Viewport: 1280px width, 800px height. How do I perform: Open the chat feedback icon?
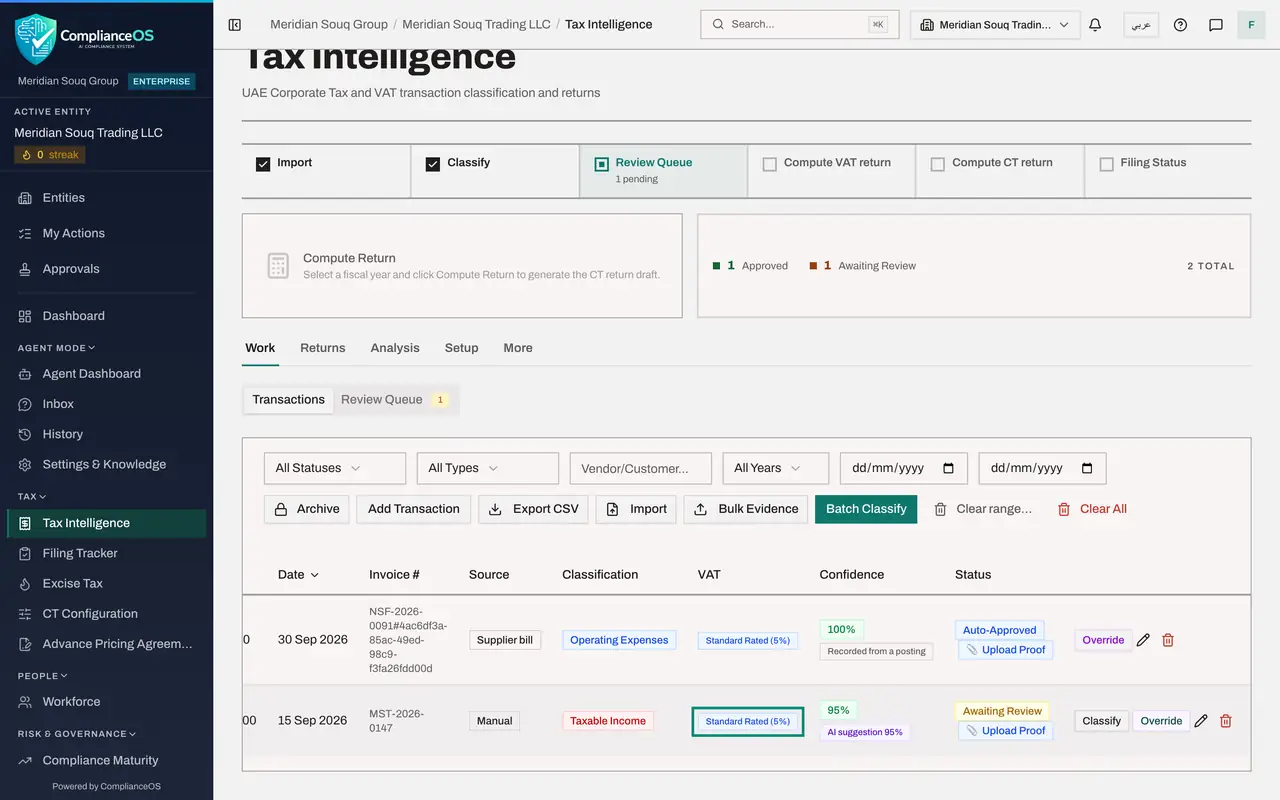coord(1216,25)
